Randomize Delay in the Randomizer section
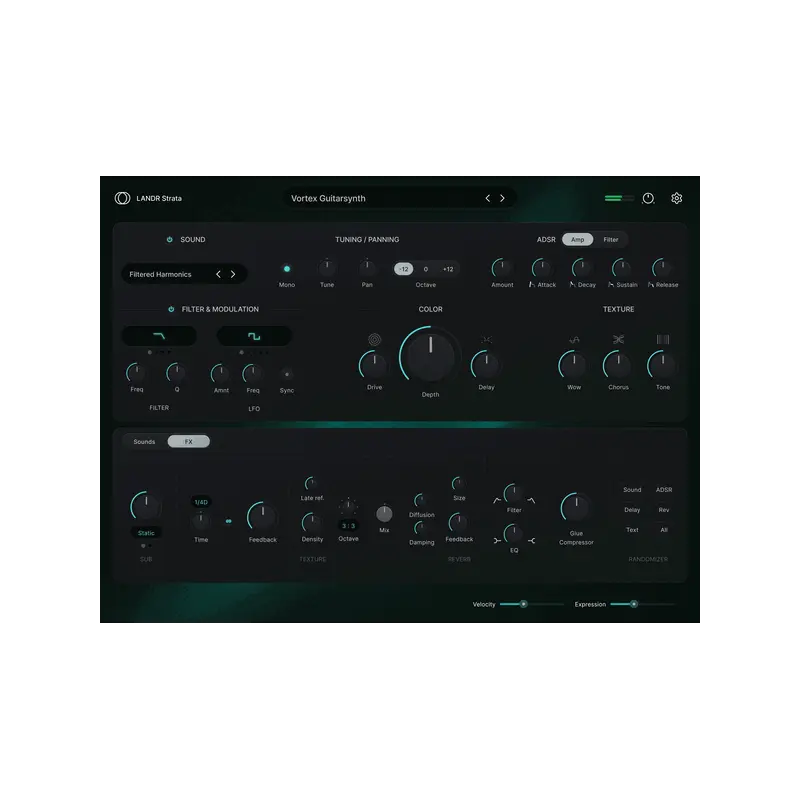800x800 pixels. (632, 510)
